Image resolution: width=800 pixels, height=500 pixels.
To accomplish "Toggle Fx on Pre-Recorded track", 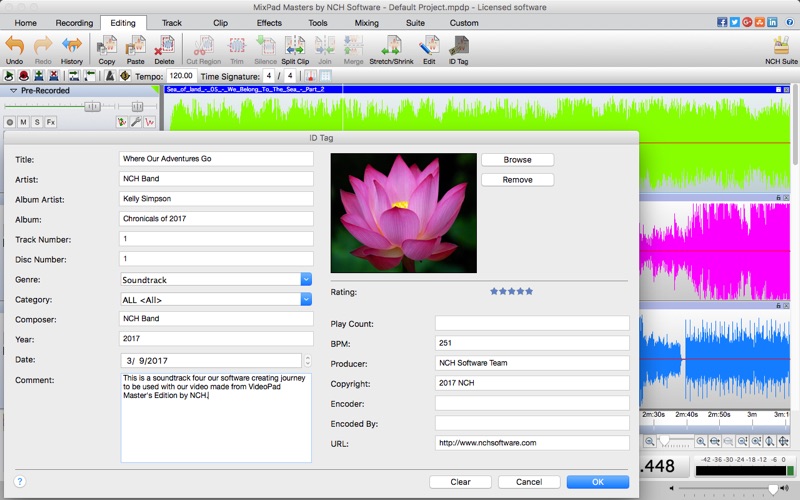I will (x=50, y=122).
